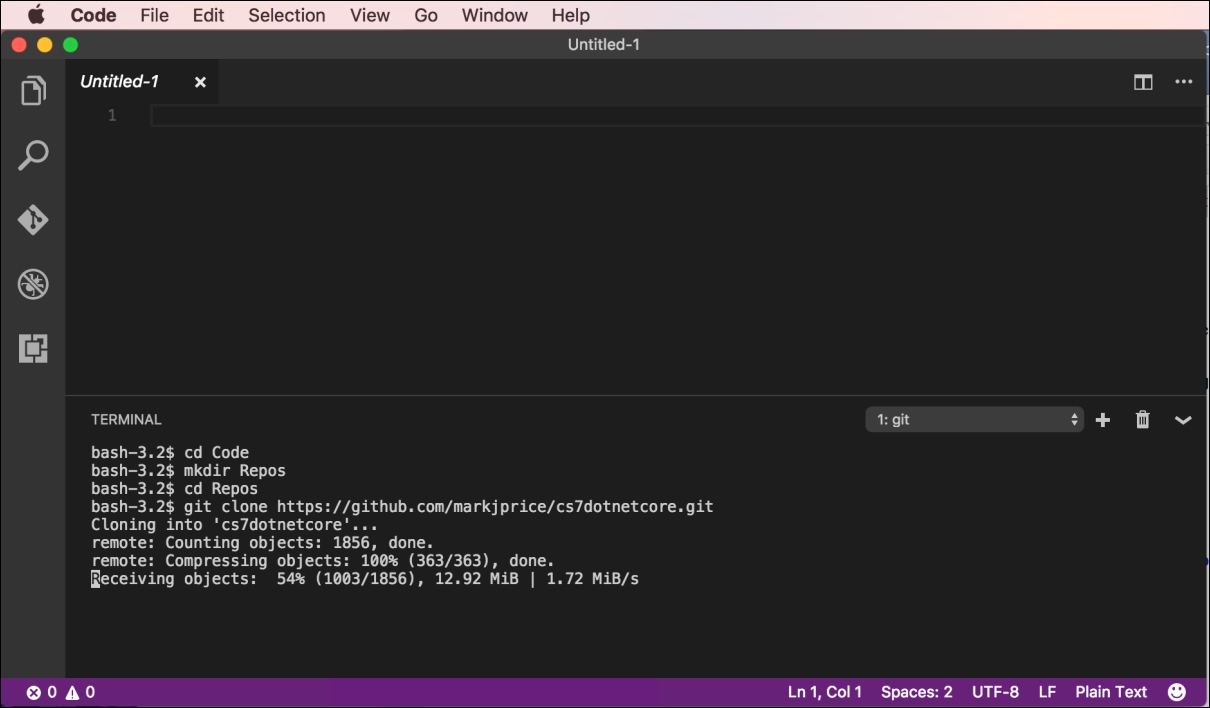Open the Explorer view in the activity bar
Viewport: 1210px width, 708px height.
pyautogui.click(x=33, y=91)
